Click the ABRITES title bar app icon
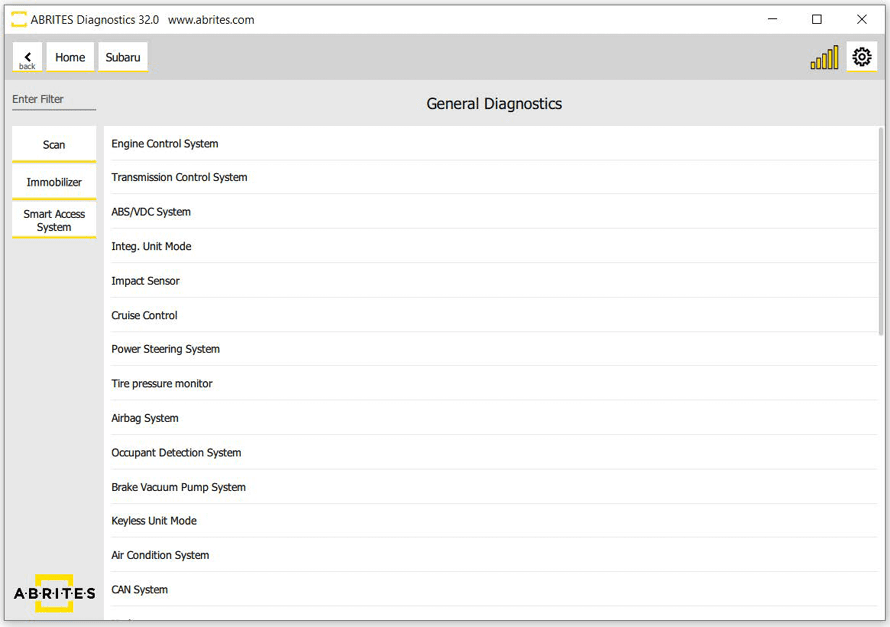This screenshot has height=627, width=890. pyautogui.click(x=18, y=19)
